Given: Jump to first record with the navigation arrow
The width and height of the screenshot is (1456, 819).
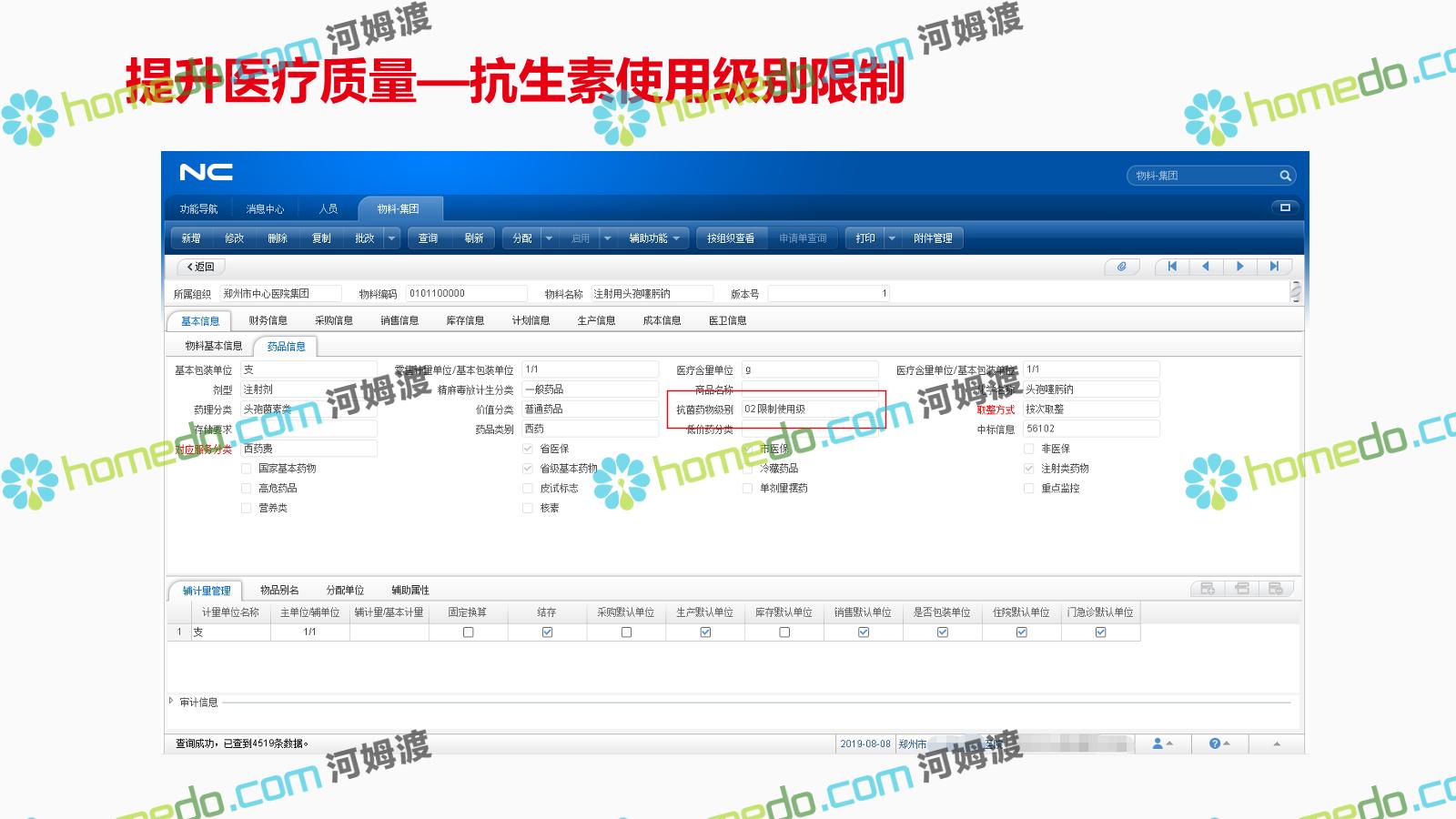Looking at the screenshot, I should [x=1172, y=267].
